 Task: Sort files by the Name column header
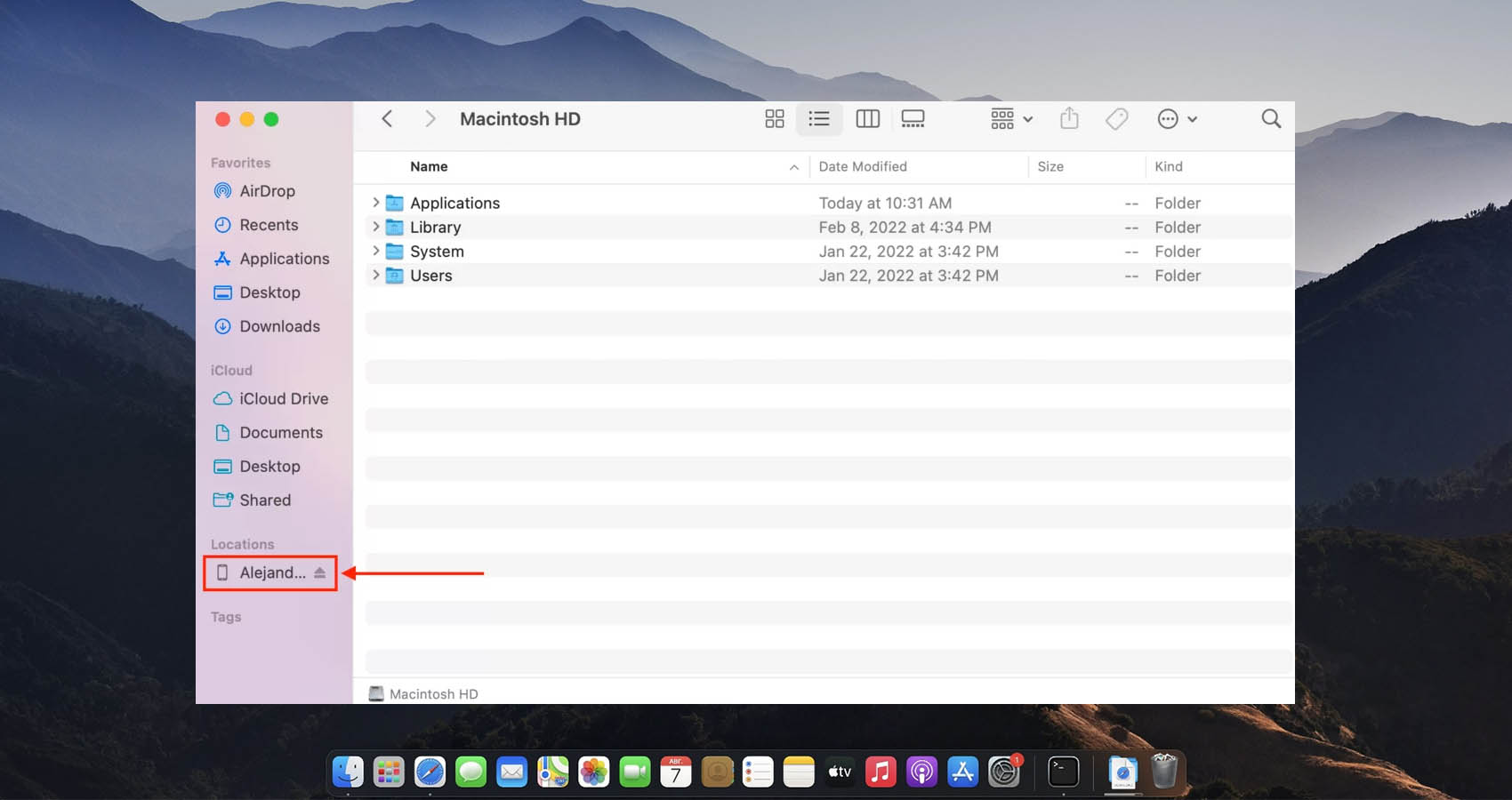pos(429,166)
